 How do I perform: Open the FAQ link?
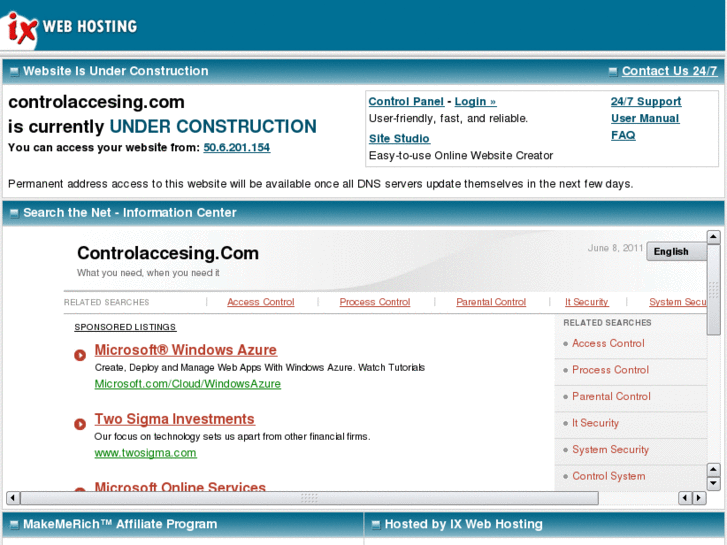(x=623, y=135)
